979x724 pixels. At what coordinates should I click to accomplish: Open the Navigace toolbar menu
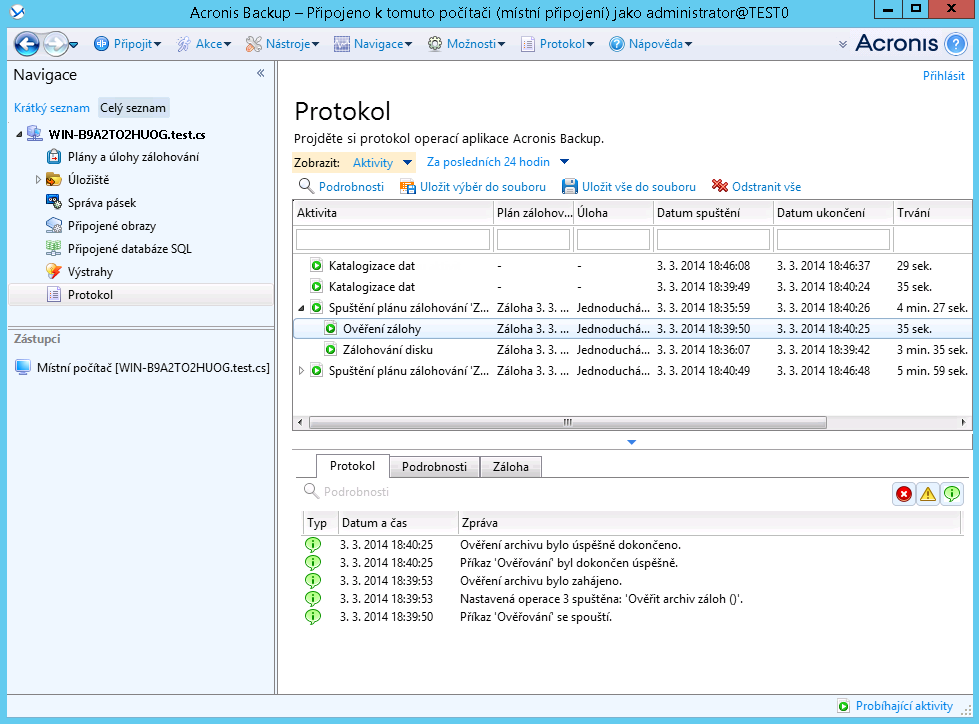click(x=373, y=44)
